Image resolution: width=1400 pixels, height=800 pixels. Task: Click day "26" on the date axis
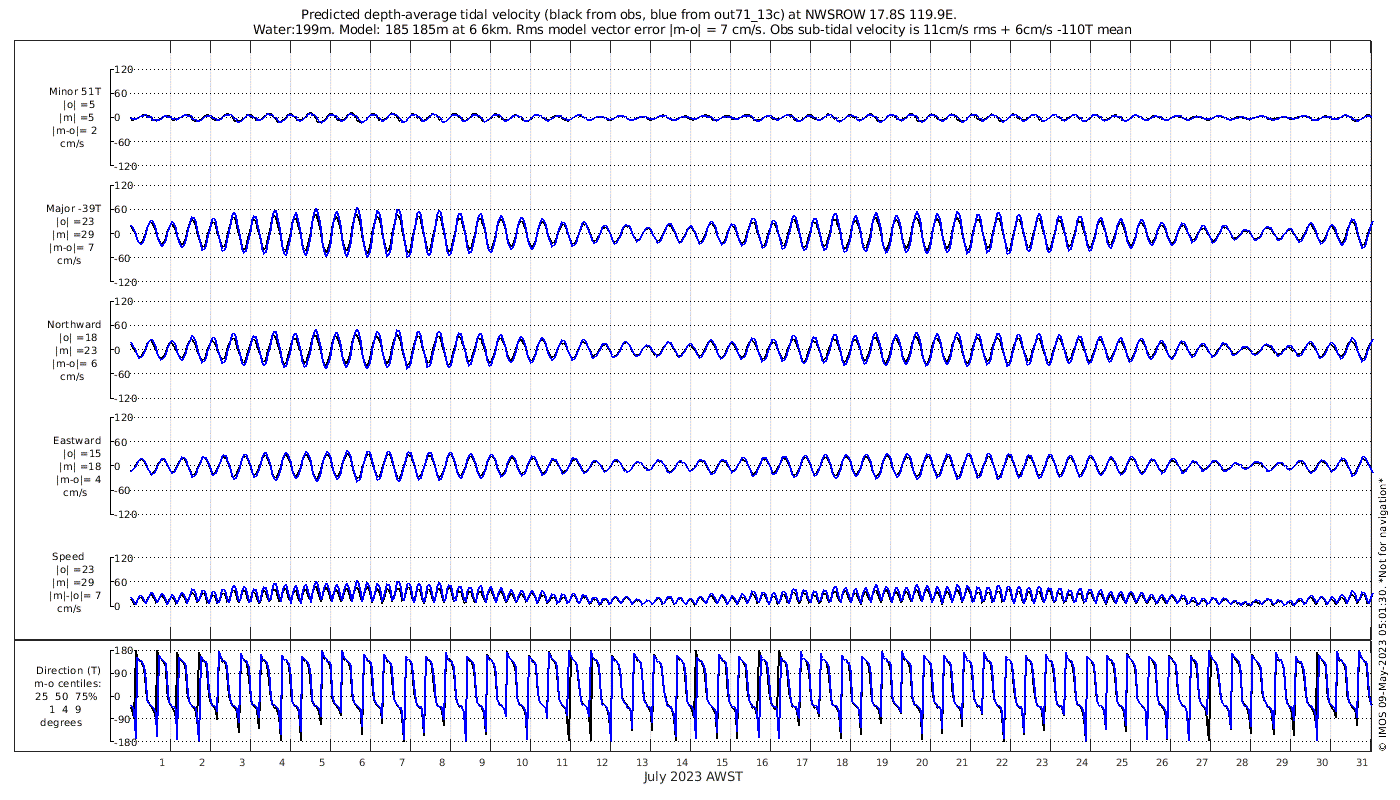[1162, 762]
